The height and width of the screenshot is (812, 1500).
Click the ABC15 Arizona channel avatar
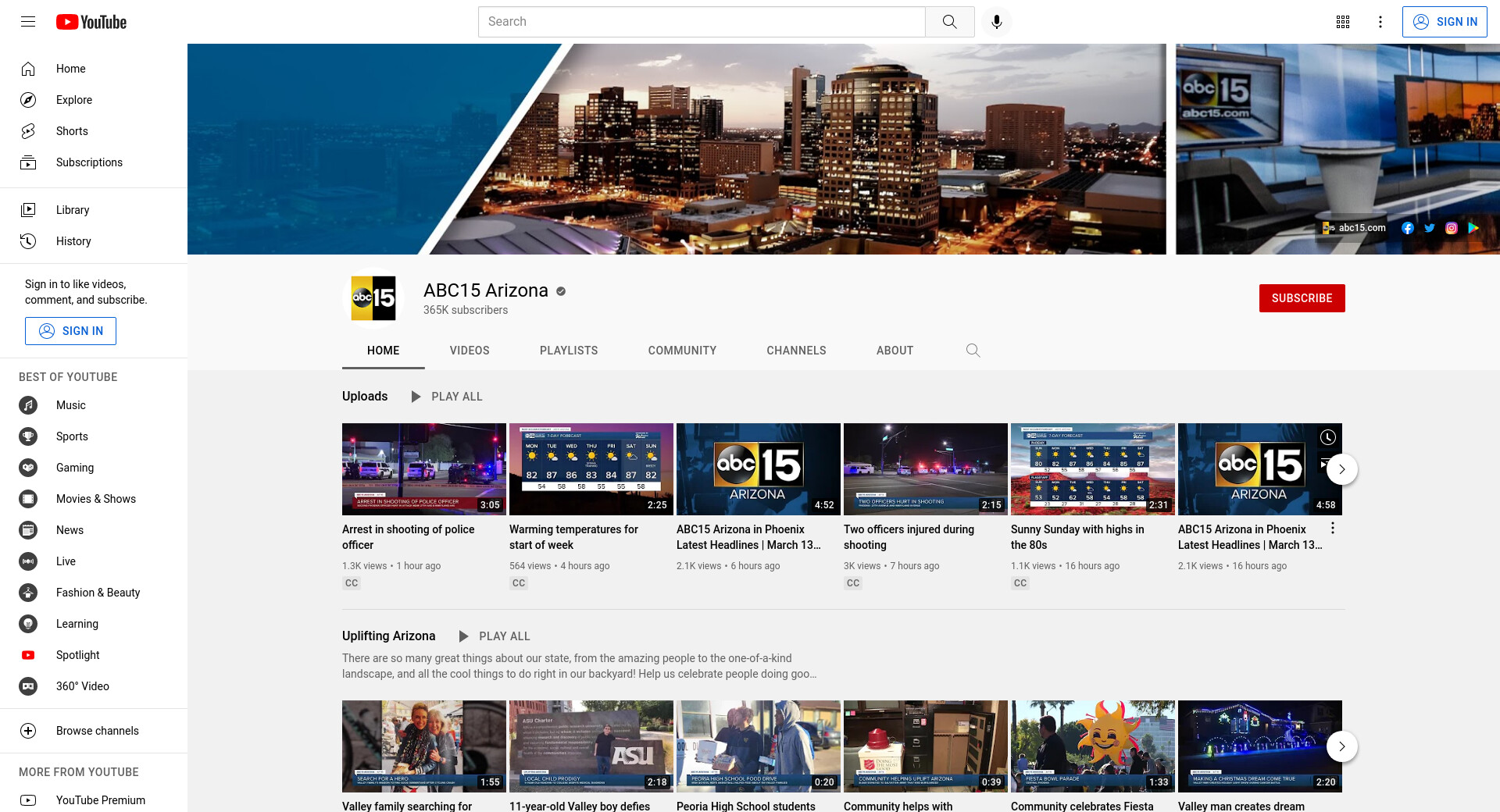[373, 298]
